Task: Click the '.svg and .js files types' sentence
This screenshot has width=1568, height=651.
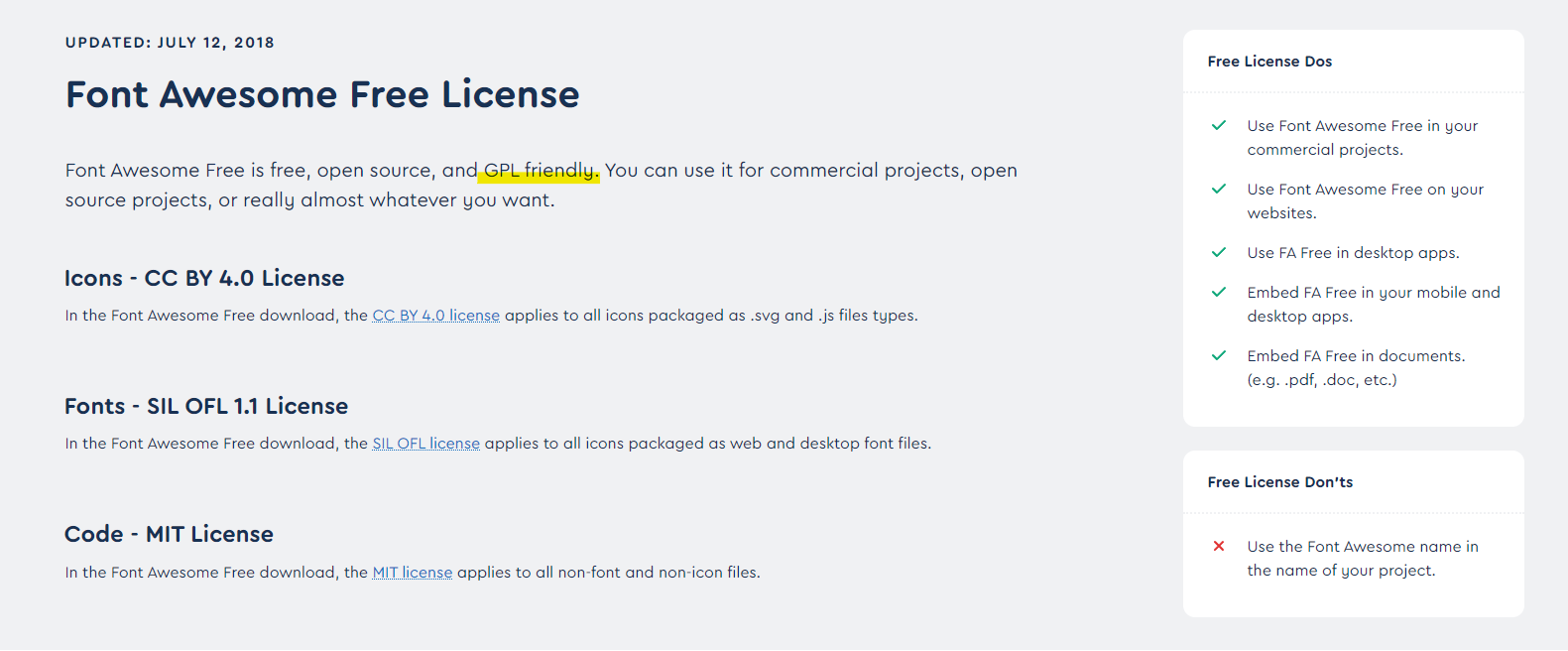Action: tap(492, 316)
